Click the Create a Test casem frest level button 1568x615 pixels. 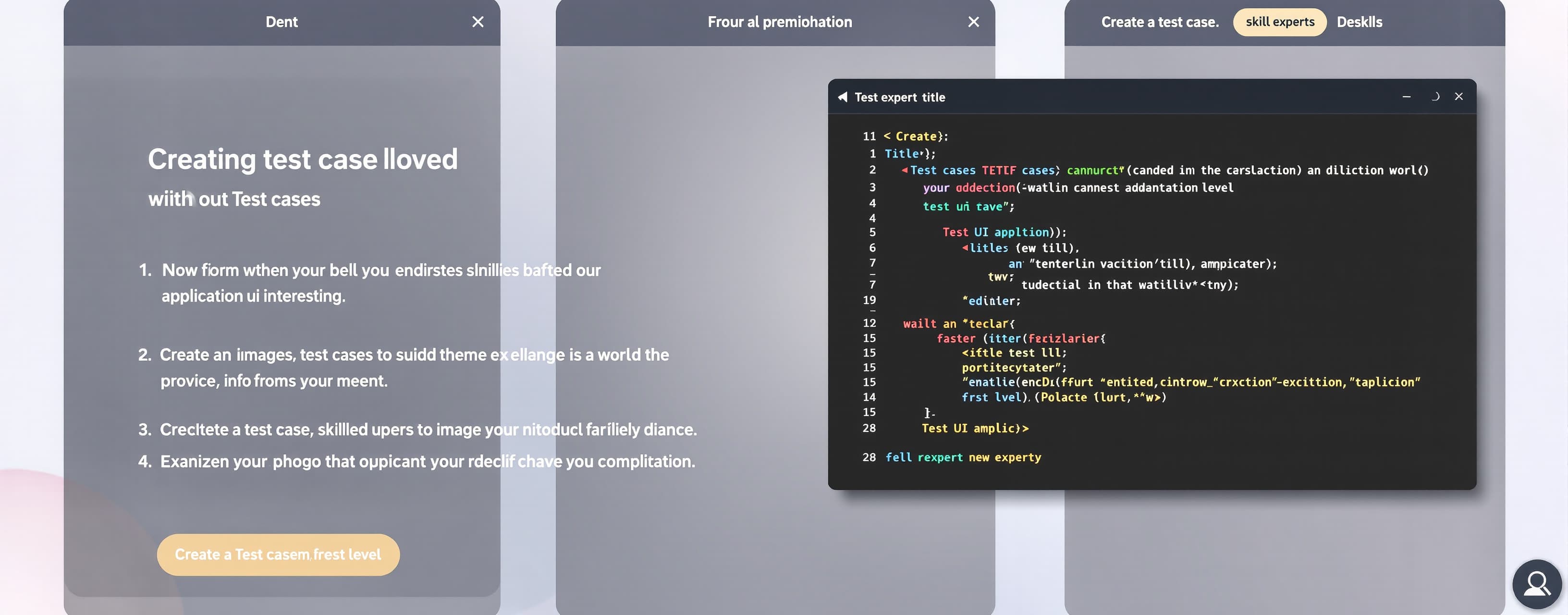(x=278, y=554)
